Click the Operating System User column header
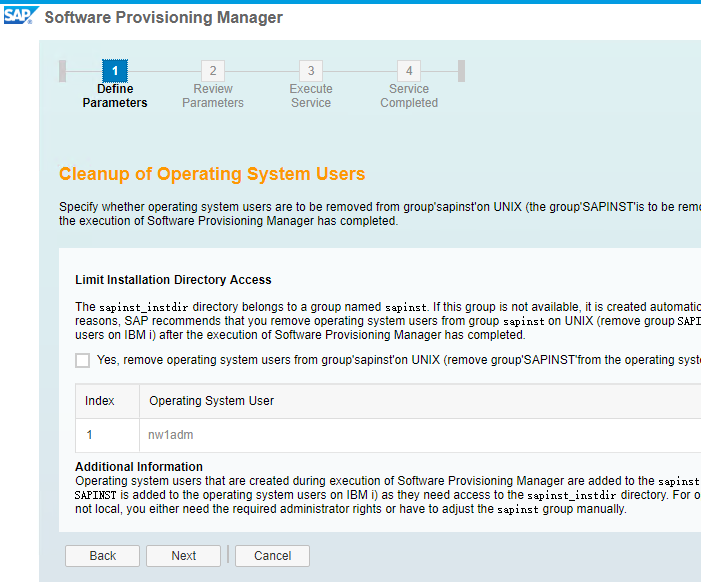 tap(420, 401)
